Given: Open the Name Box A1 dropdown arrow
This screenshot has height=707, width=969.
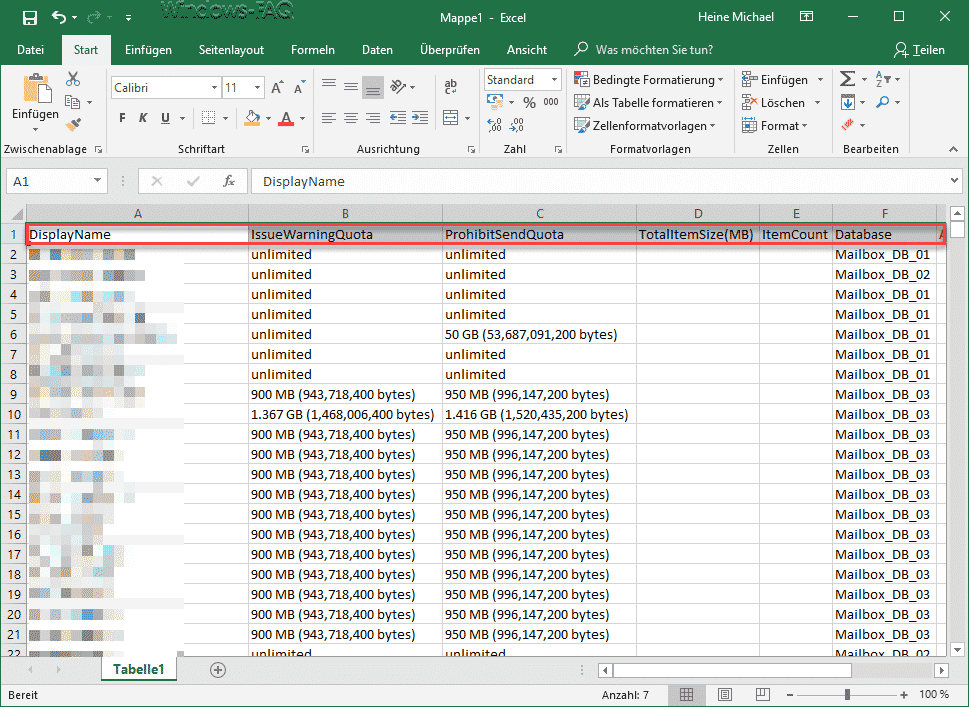Looking at the screenshot, I should click(97, 180).
